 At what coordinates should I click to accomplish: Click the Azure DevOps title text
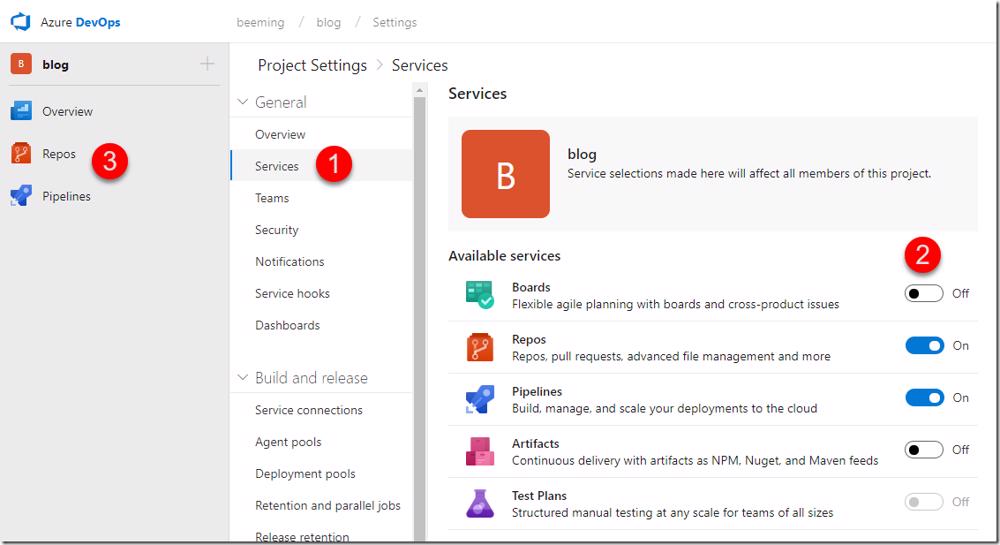click(x=80, y=22)
